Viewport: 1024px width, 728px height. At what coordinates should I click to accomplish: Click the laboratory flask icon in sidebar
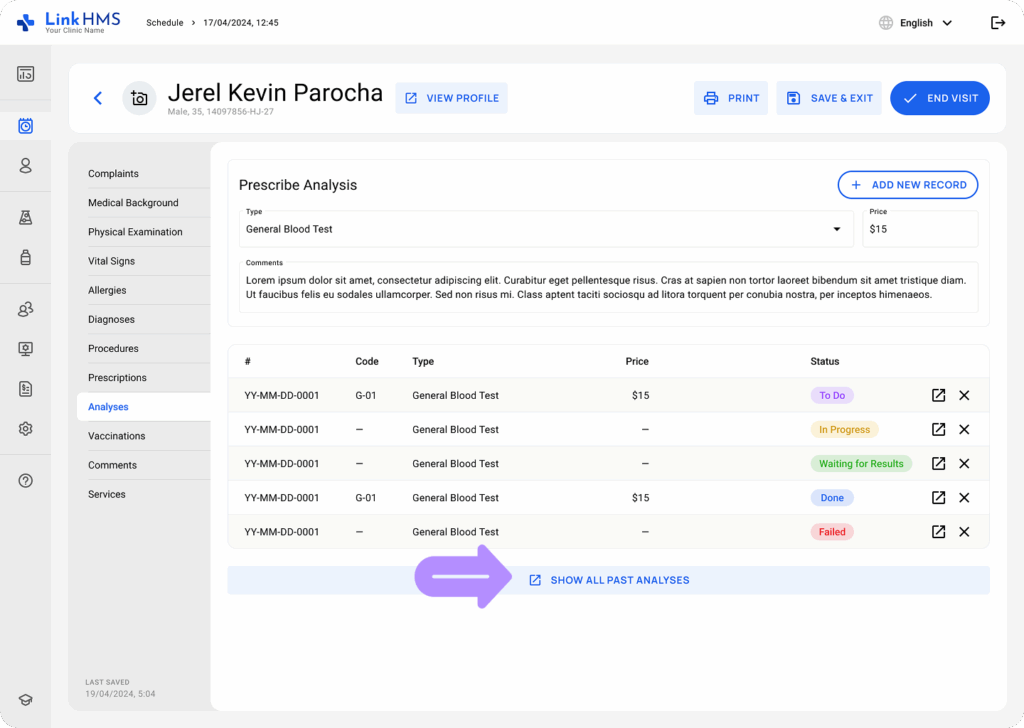pyautogui.click(x=26, y=218)
